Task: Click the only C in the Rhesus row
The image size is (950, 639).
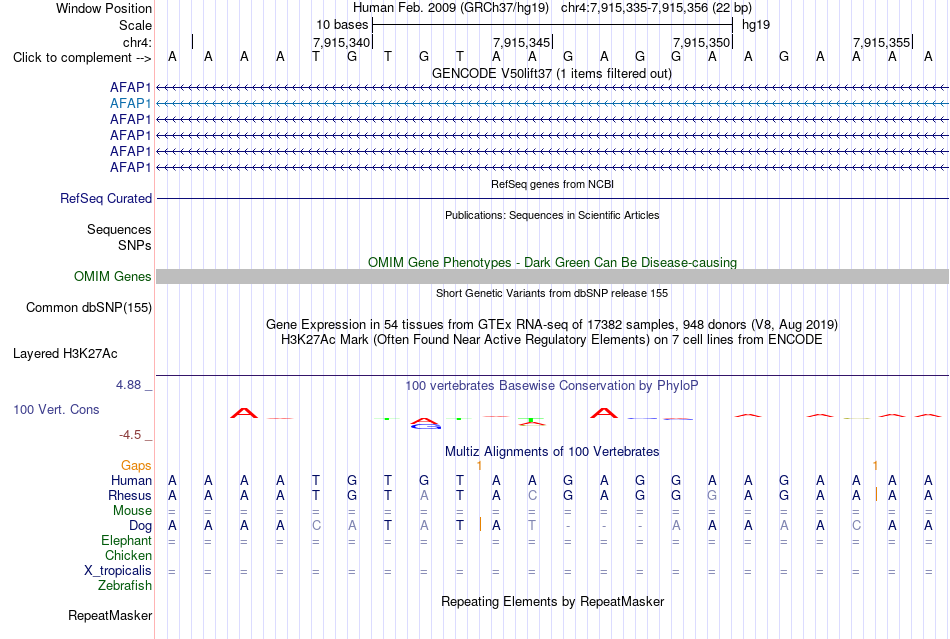Action: 532,495
